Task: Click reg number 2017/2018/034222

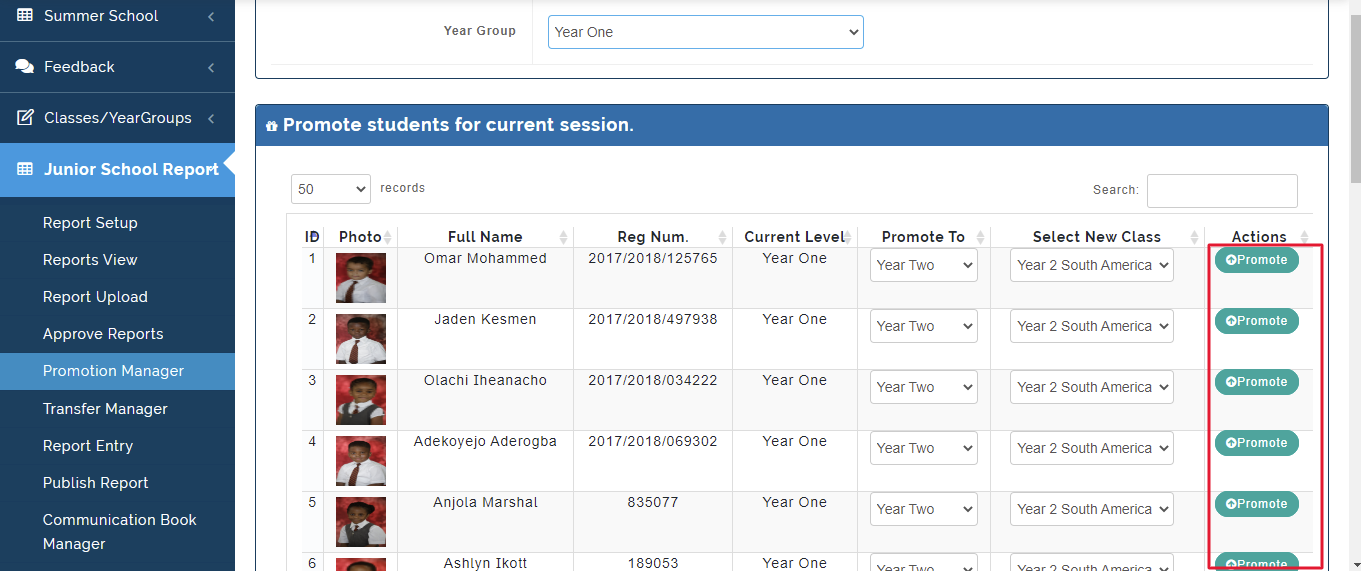Action: click(653, 380)
